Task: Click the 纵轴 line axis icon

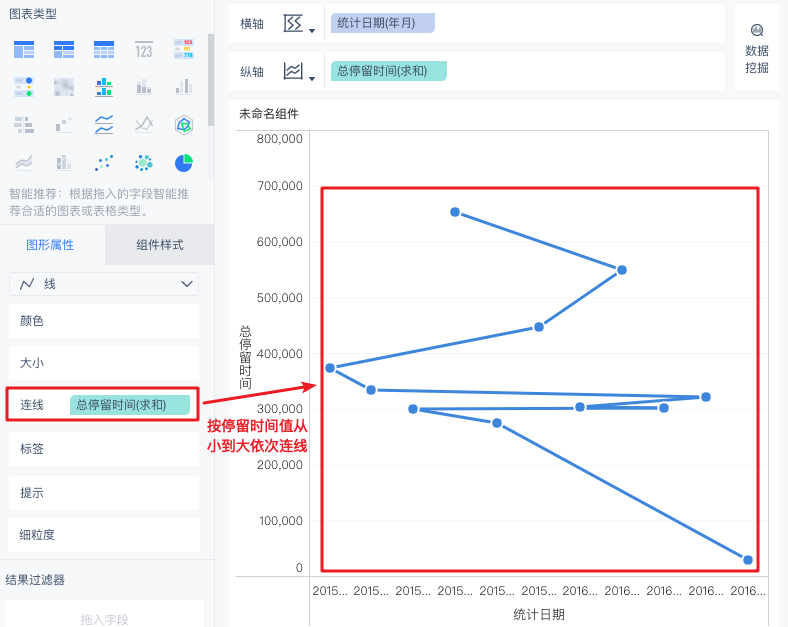Action: pyautogui.click(x=293, y=71)
